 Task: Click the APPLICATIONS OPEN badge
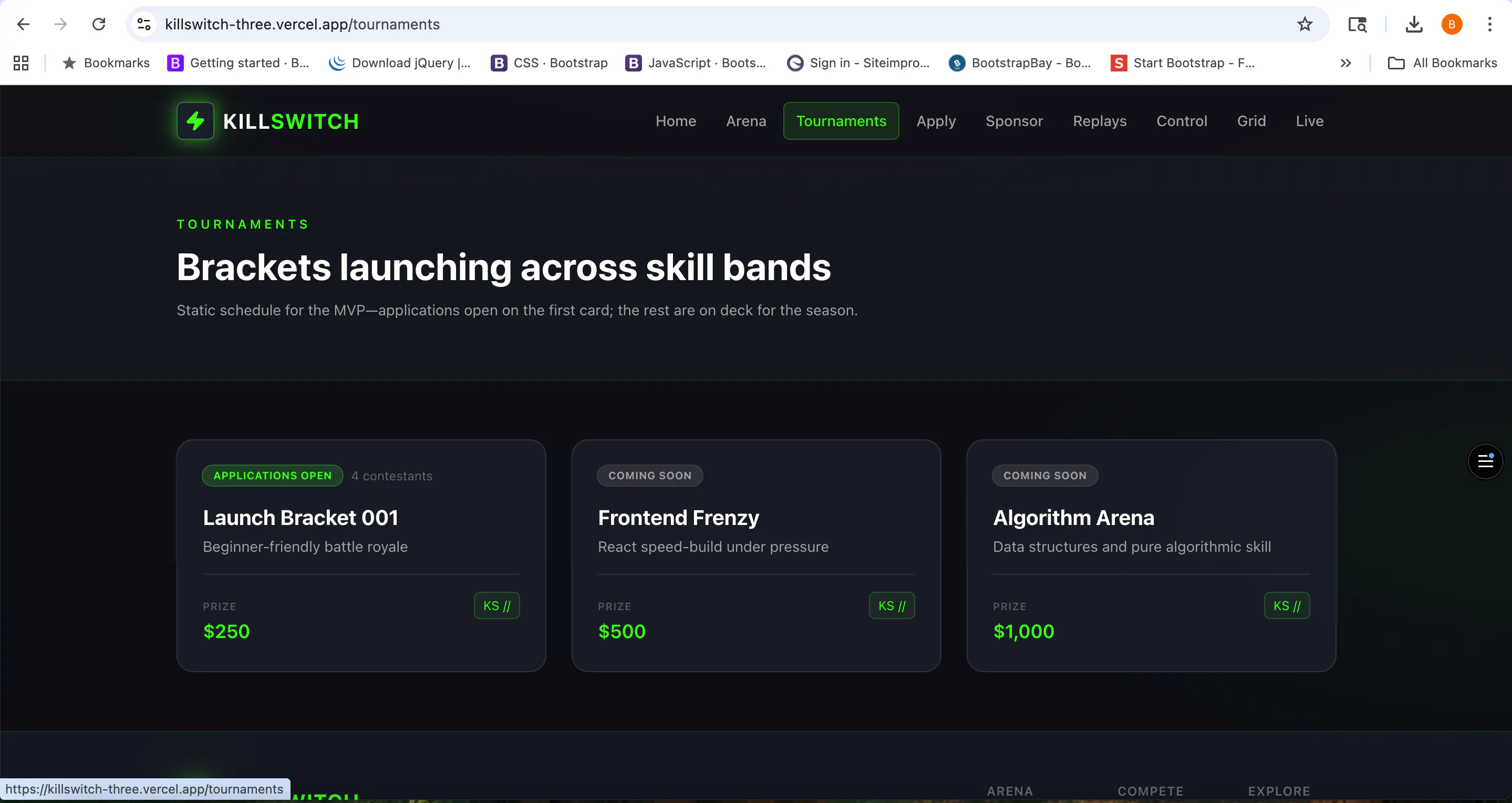(272, 476)
